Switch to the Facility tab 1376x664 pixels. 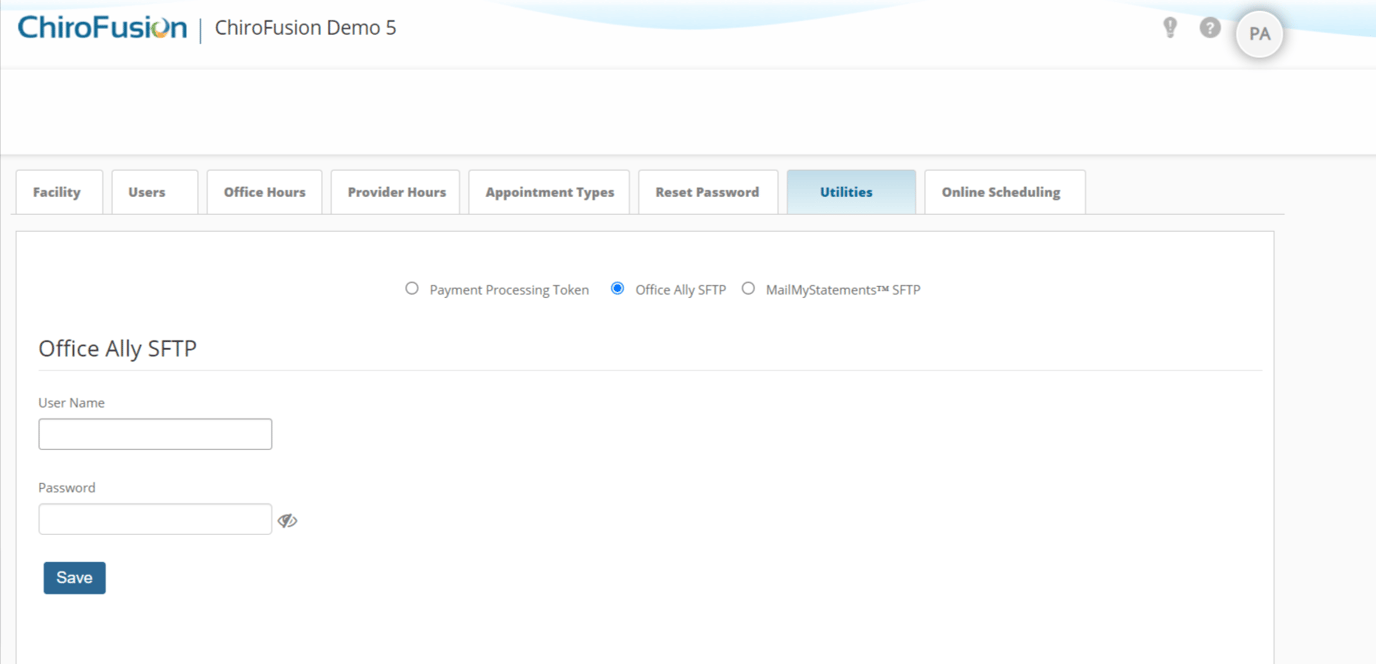tap(59, 192)
